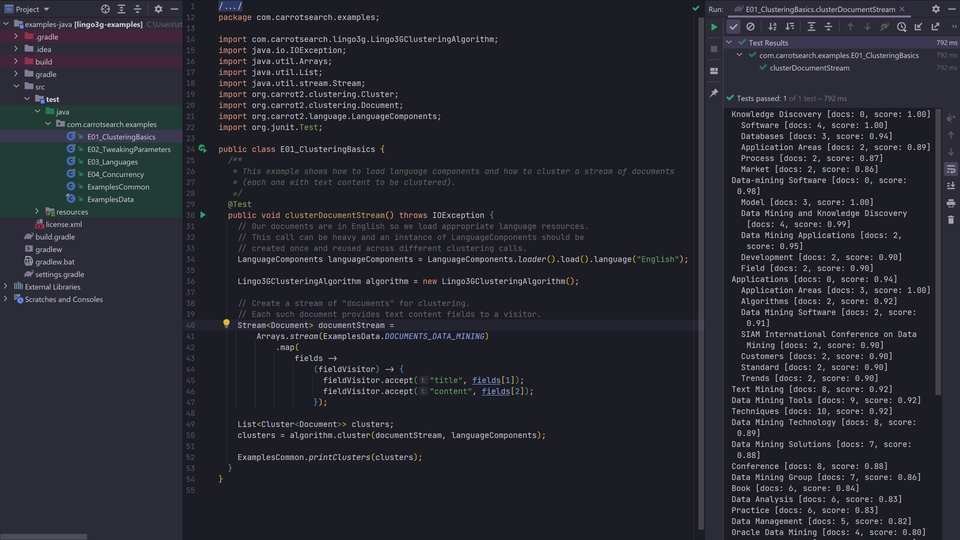
Task: Collapse the src folder
Action: (17, 87)
